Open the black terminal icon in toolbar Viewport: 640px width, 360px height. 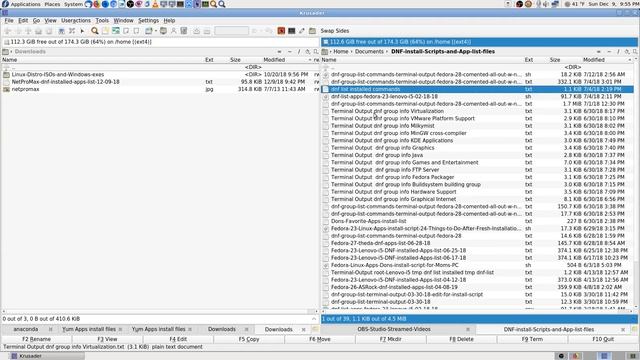[x=291, y=31]
